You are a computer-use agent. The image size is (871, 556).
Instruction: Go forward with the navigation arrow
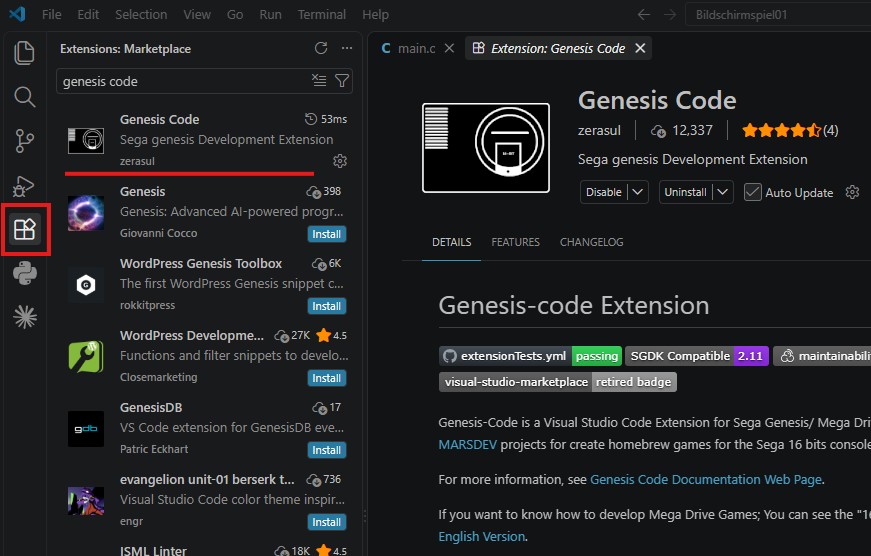coord(670,14)
